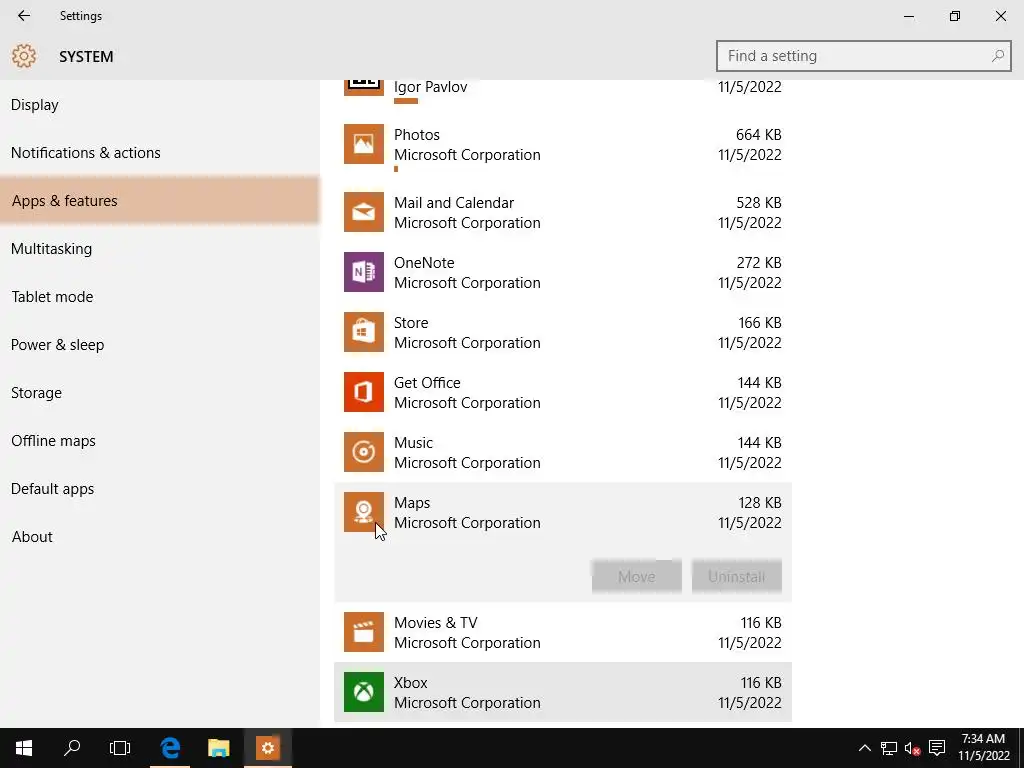Click the muted volume tray icon
This screenshot has height=768, width=1024.
point(912,748)
